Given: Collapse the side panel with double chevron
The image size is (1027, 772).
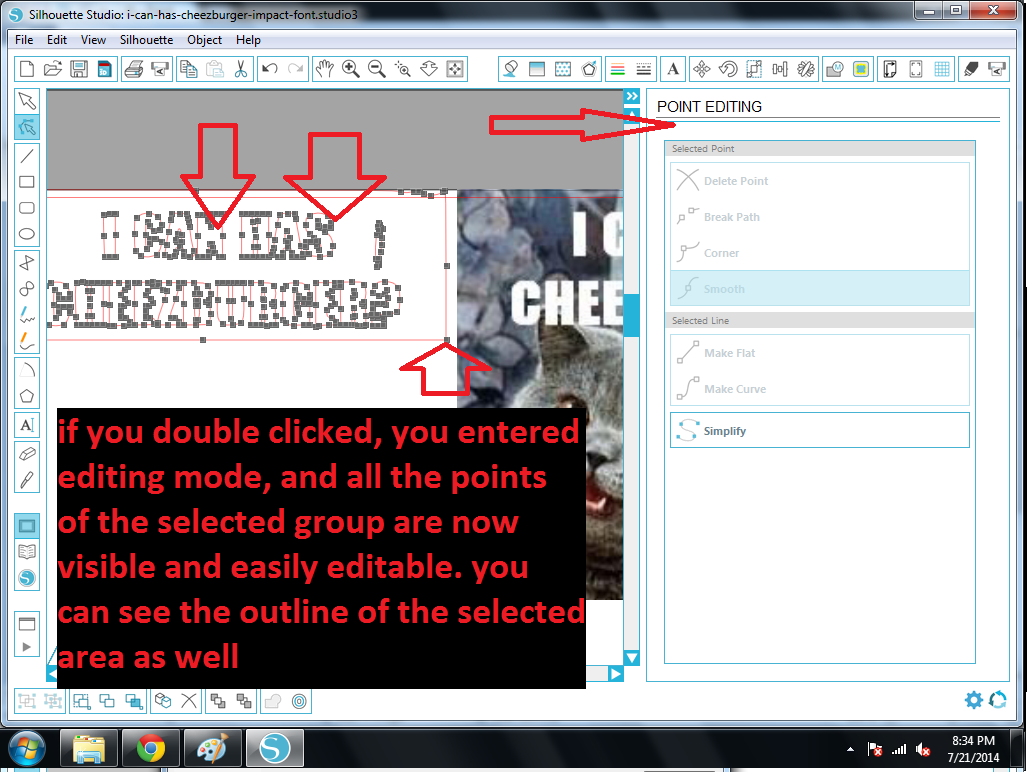Looking at the screenshot, I should click(631, 96).
